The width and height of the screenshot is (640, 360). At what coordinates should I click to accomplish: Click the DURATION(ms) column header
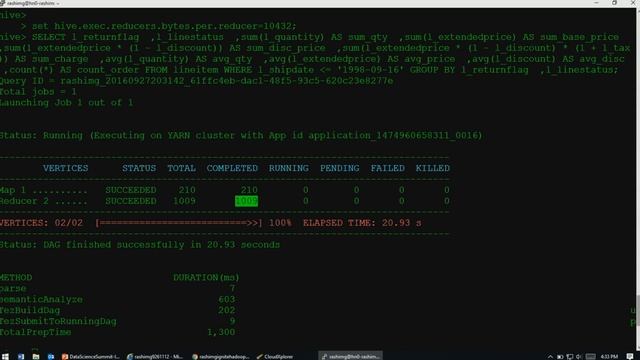coord(206,278)
